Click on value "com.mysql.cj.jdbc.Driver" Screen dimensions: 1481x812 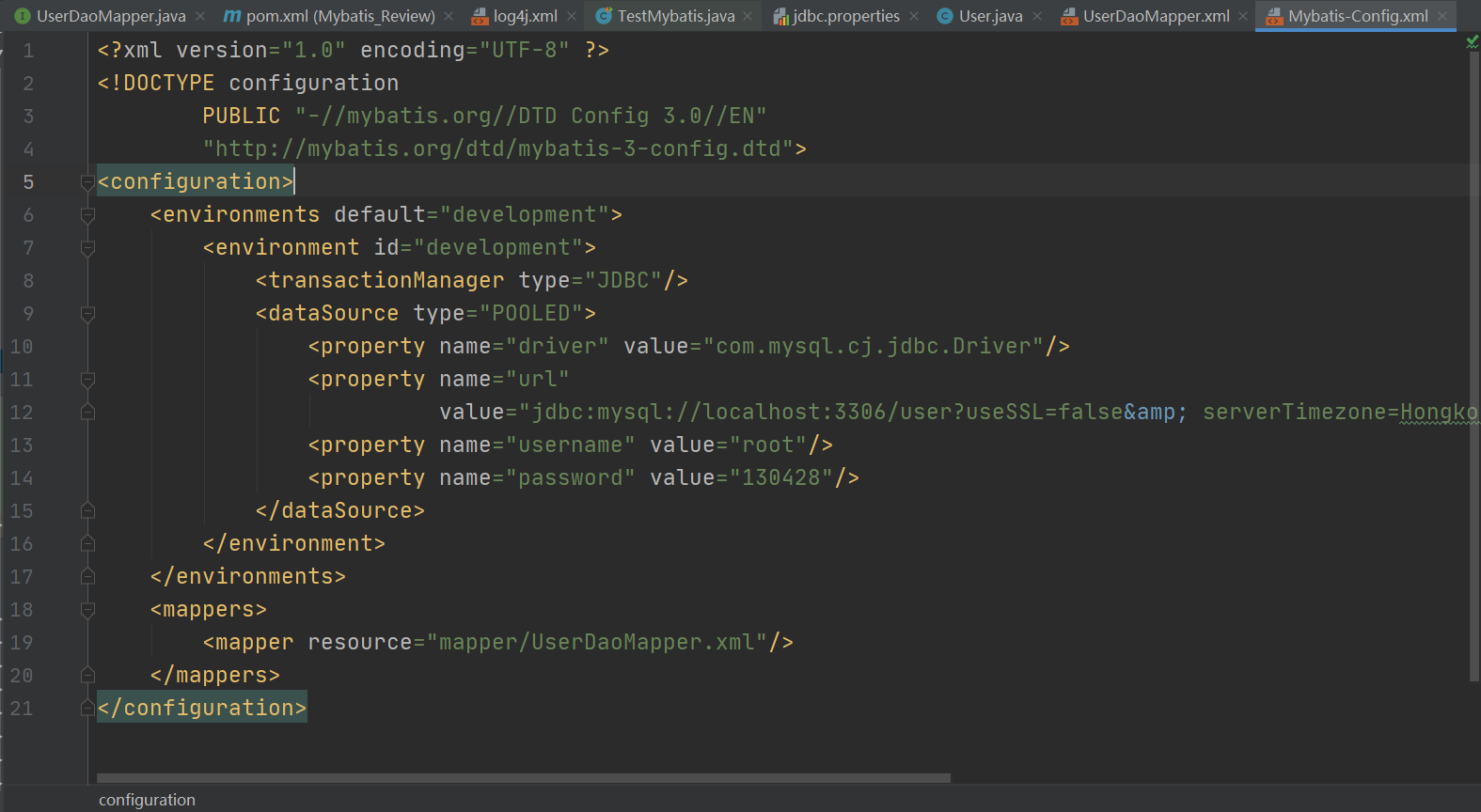[x=874, y=346]
